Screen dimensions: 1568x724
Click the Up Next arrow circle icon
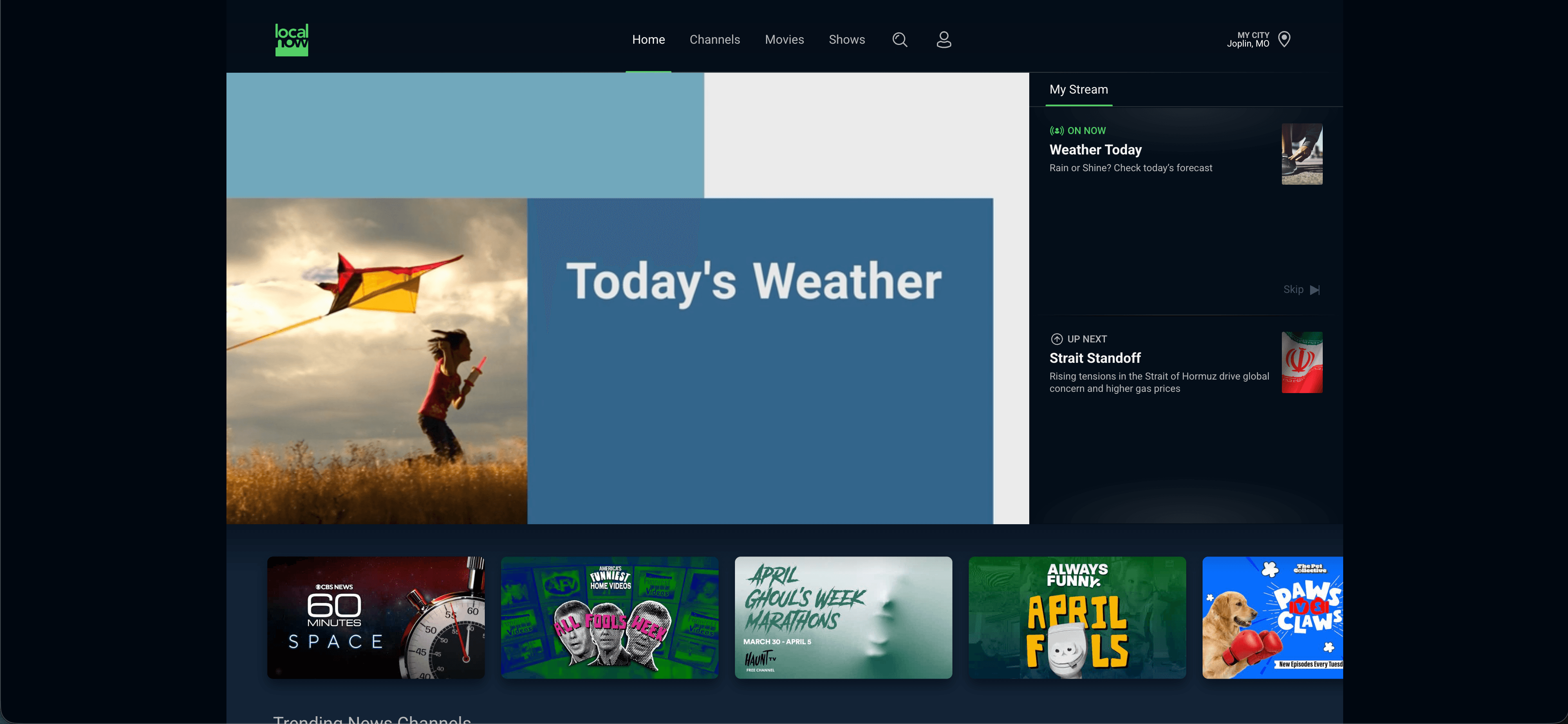[1057, 339]
